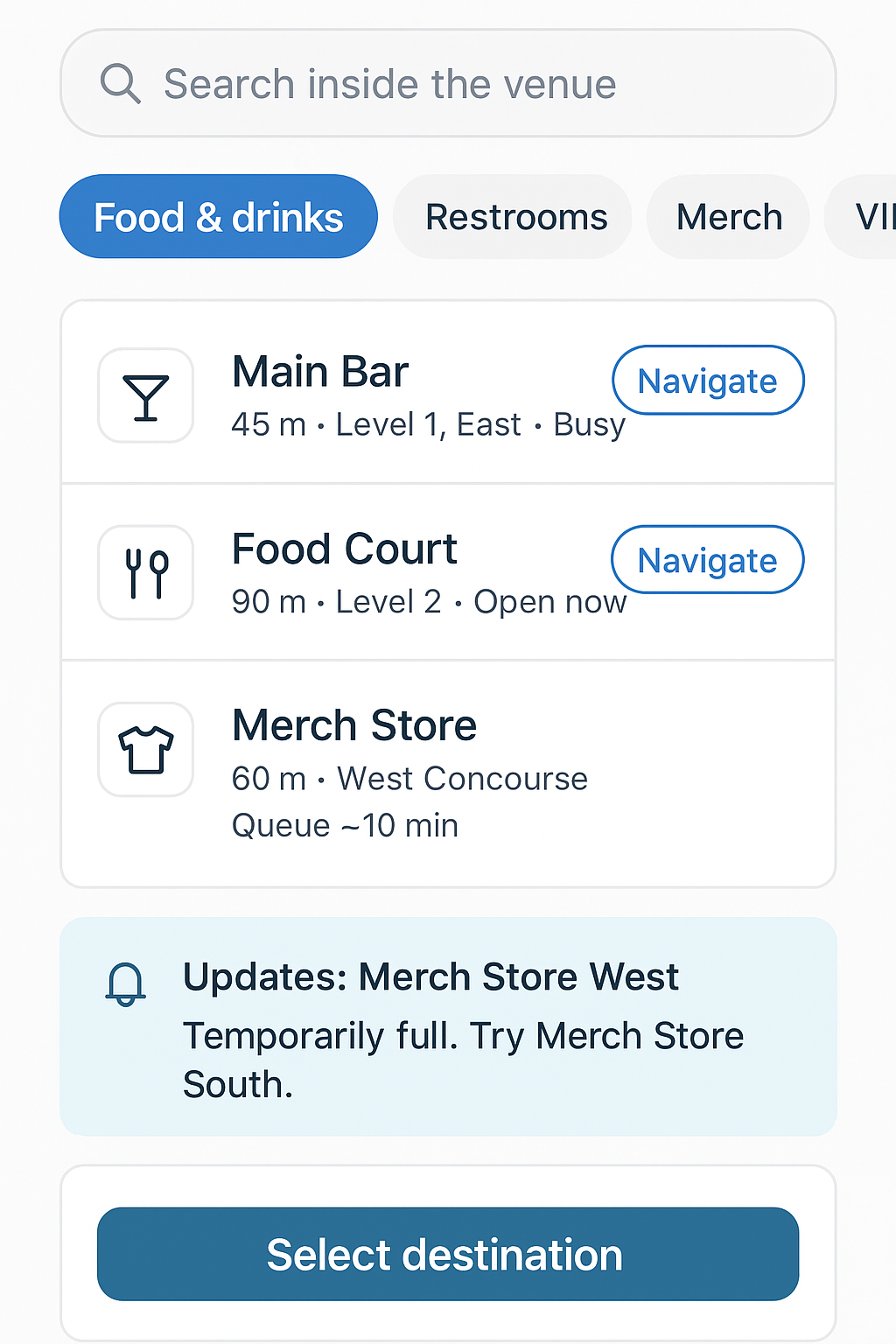Switch to the Merch filter
This screenshot has height=1344, width=896.
[x=729, y=217]
